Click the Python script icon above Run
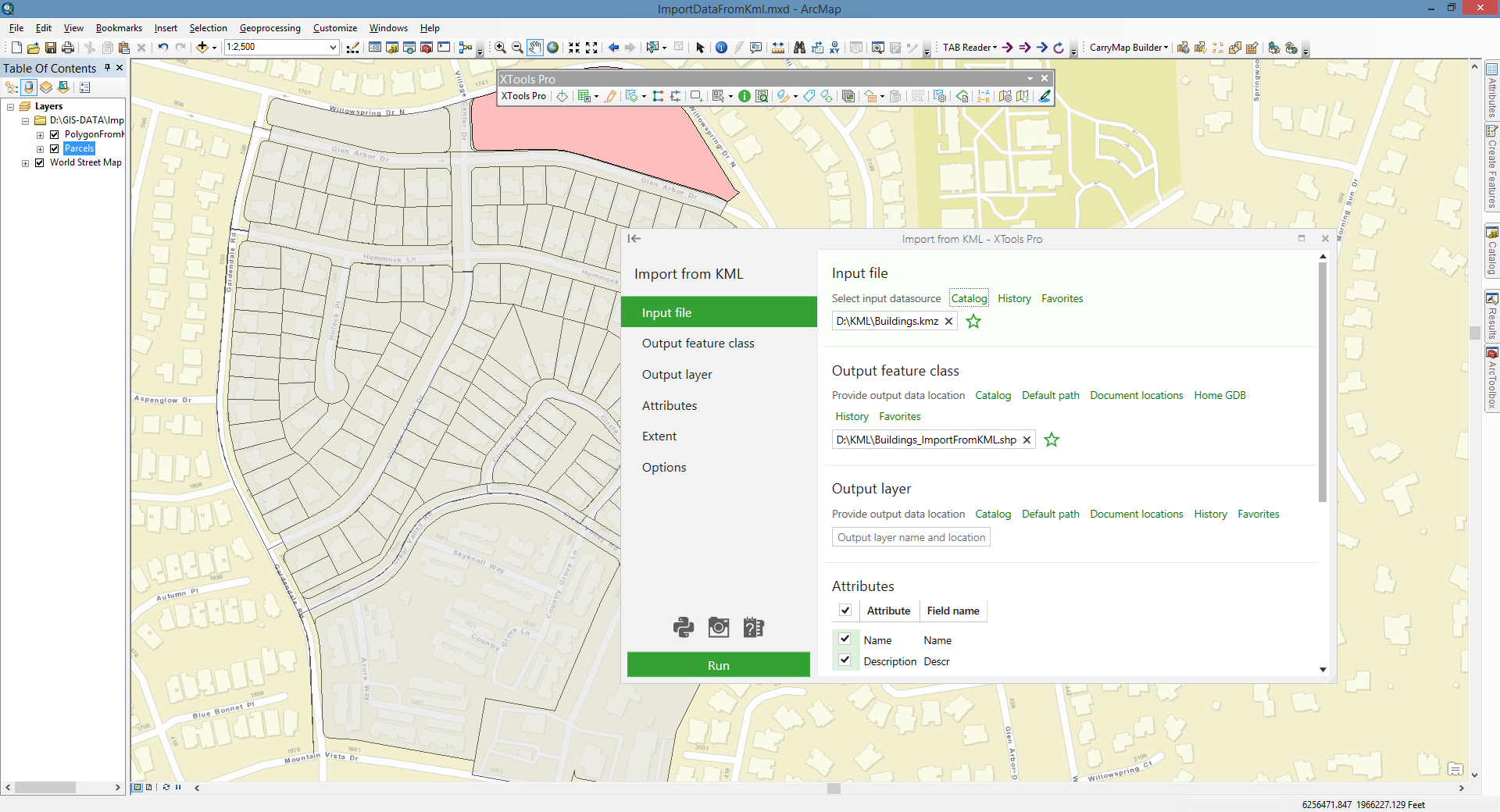Viewport: 1500px width, 812px height. click(684, 627)
